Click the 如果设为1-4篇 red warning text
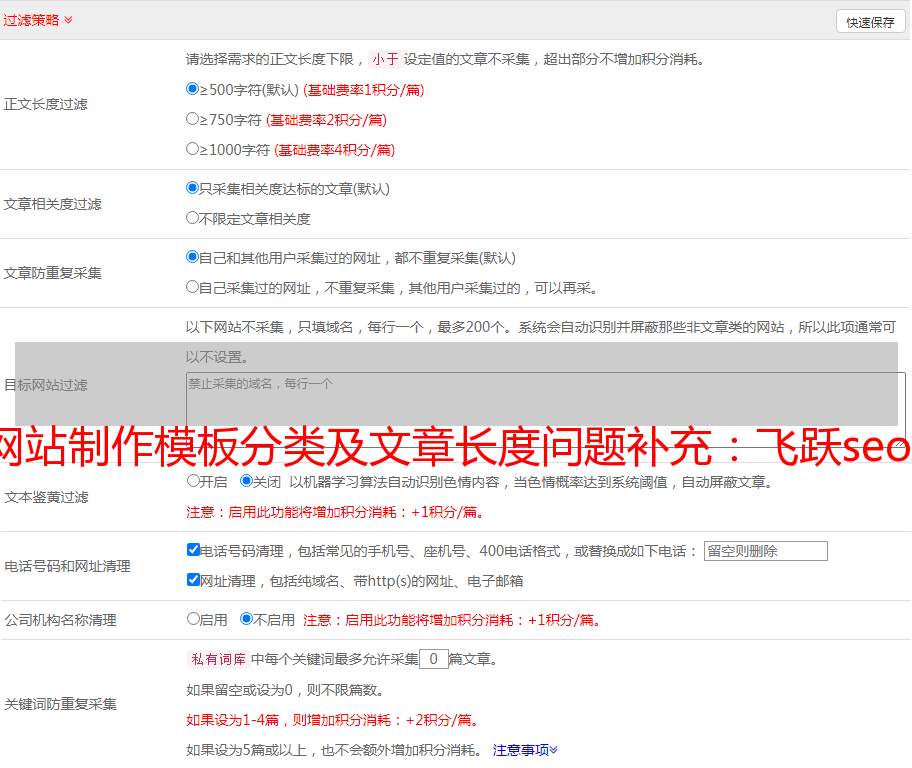This screenshot has width=912, height=768. click(x=334, y=720)
